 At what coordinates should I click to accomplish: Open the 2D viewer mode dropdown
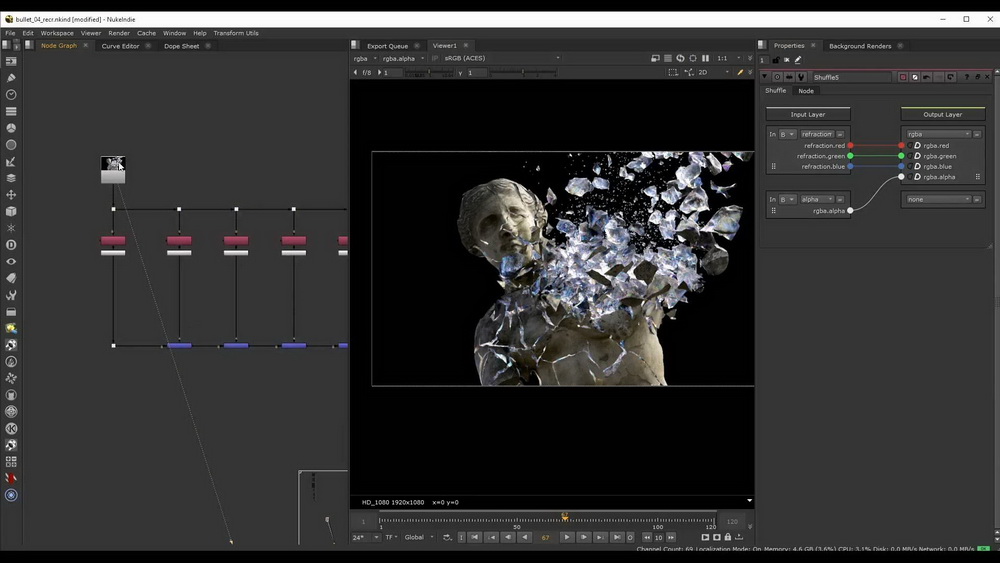713,73
